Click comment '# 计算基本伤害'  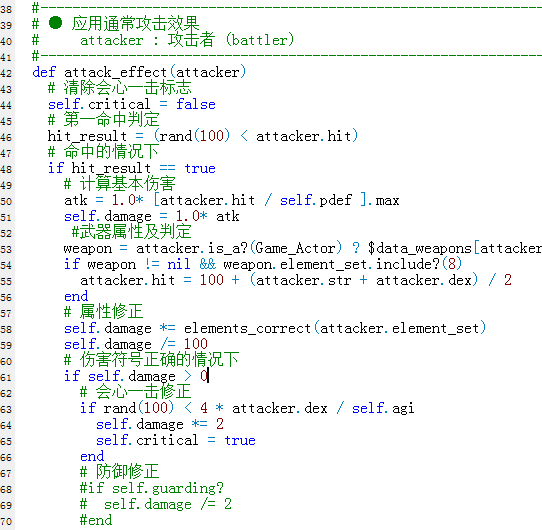(x=120, y=184)
